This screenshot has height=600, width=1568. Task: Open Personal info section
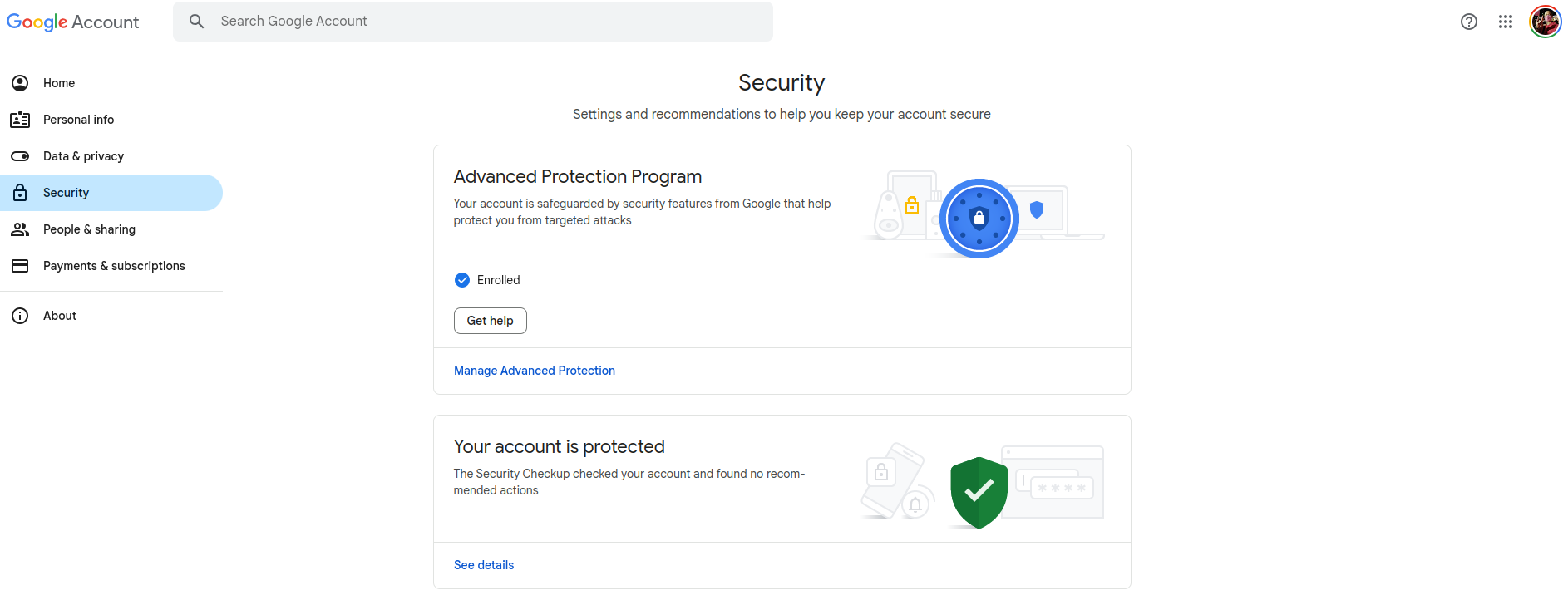coord(111,120)
